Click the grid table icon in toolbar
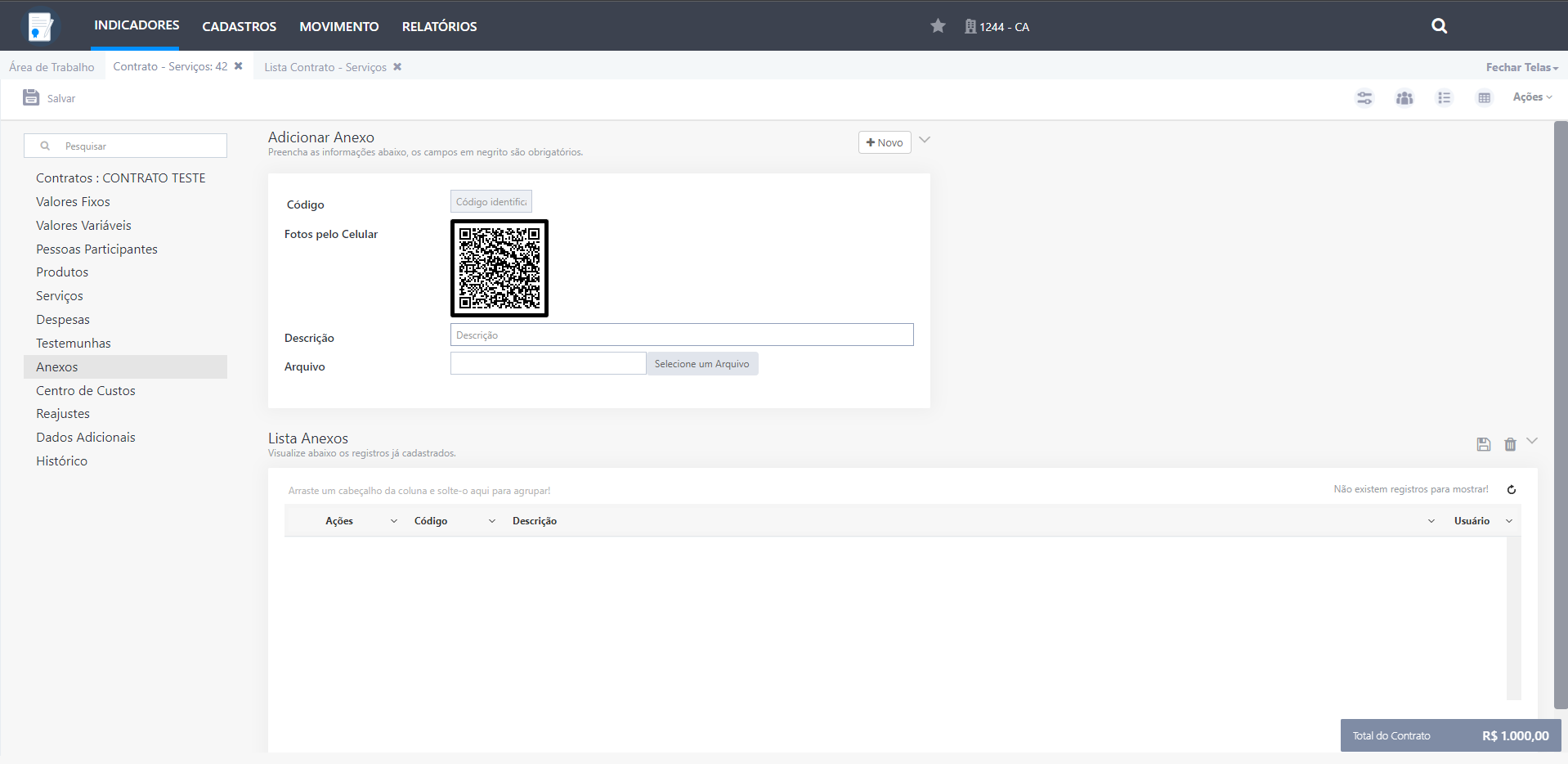 [x=1485, y=98]
